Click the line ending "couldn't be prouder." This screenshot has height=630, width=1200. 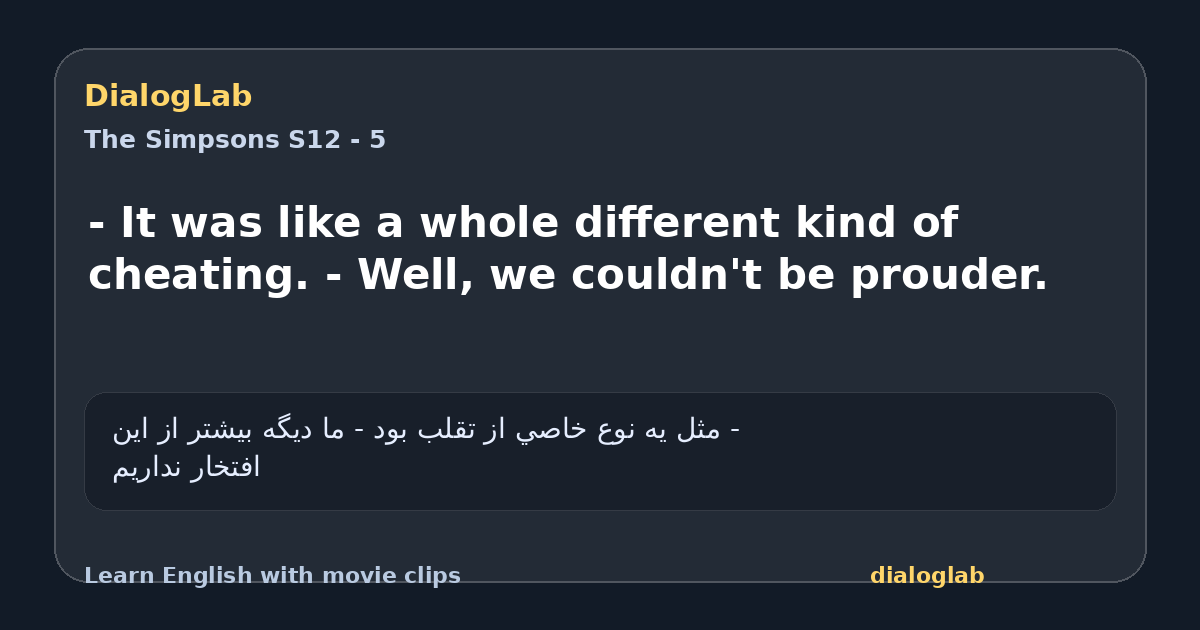click(x=568, y=275)
